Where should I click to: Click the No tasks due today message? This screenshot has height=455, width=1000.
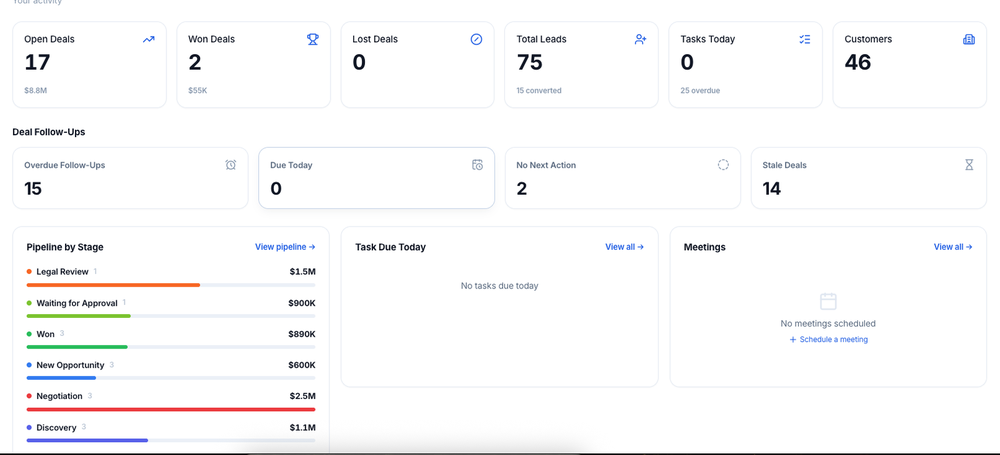pyautogui.click(x=499, y=286)
